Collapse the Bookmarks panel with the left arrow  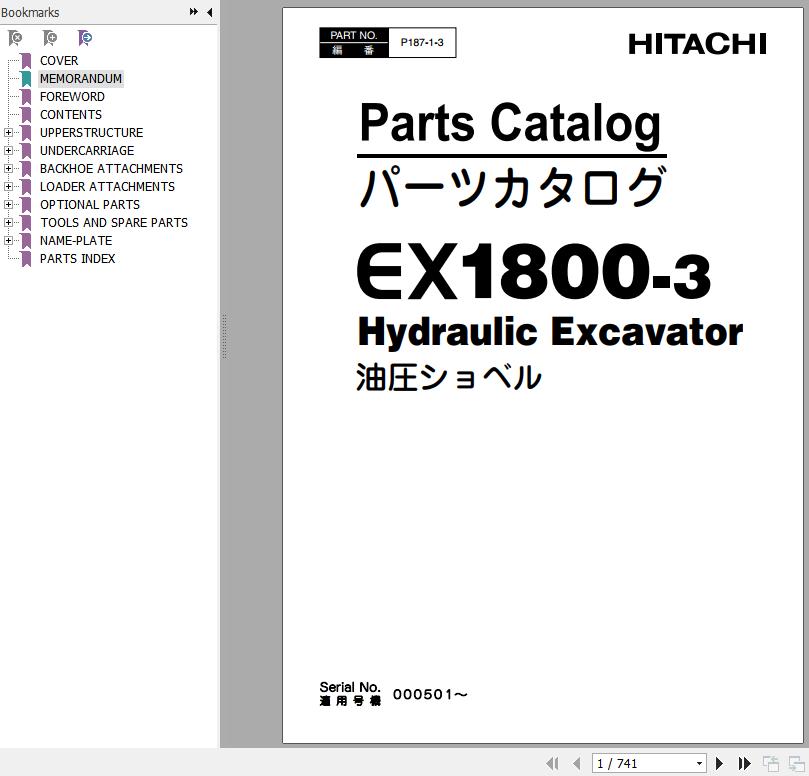tap(209, 12)
